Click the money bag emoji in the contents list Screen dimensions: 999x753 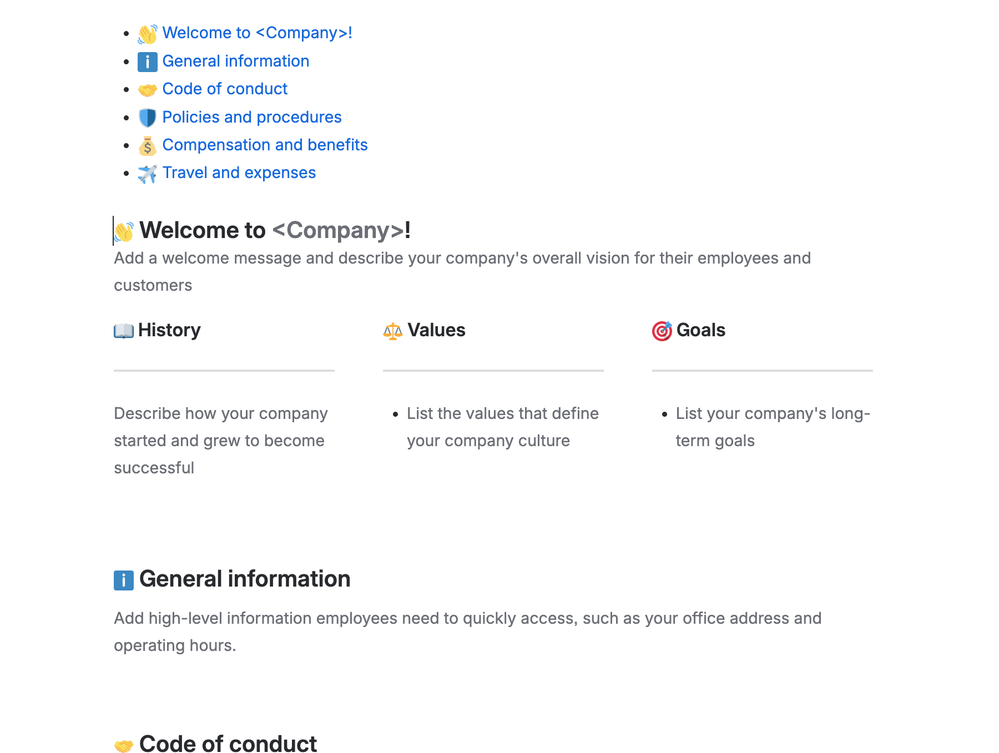[147, 146]
